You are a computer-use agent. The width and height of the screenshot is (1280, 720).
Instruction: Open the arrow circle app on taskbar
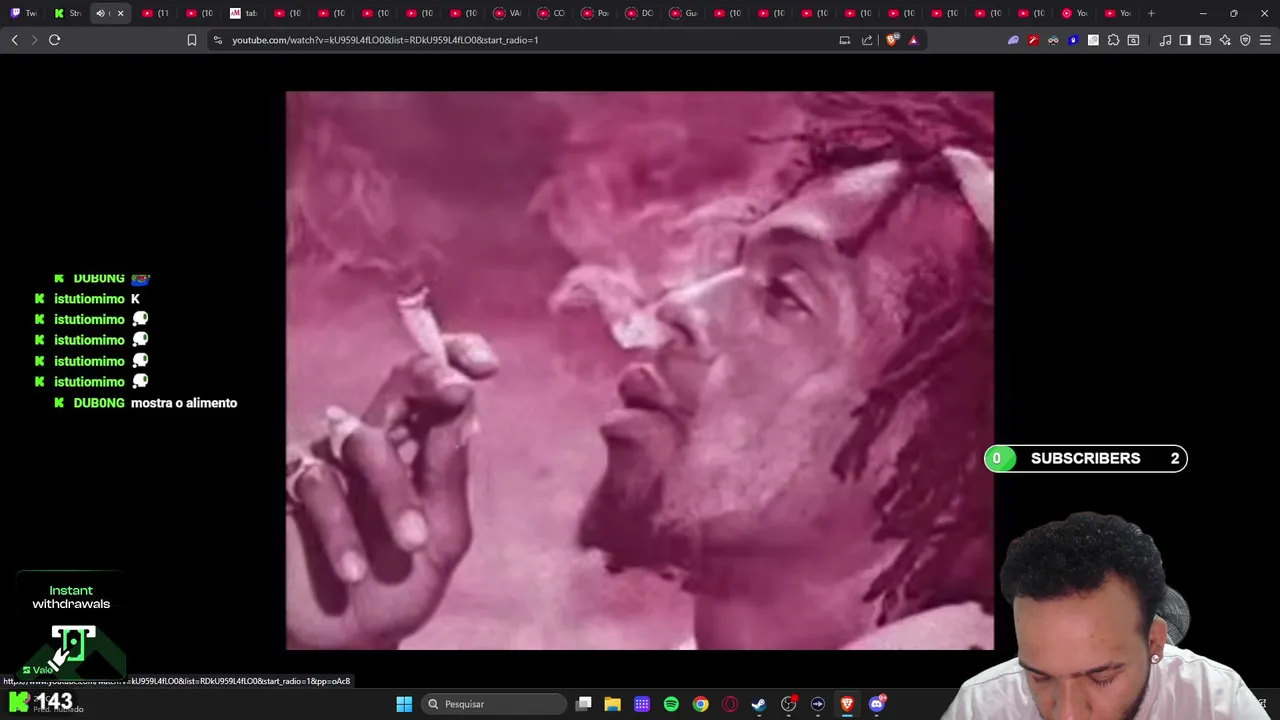818,704
